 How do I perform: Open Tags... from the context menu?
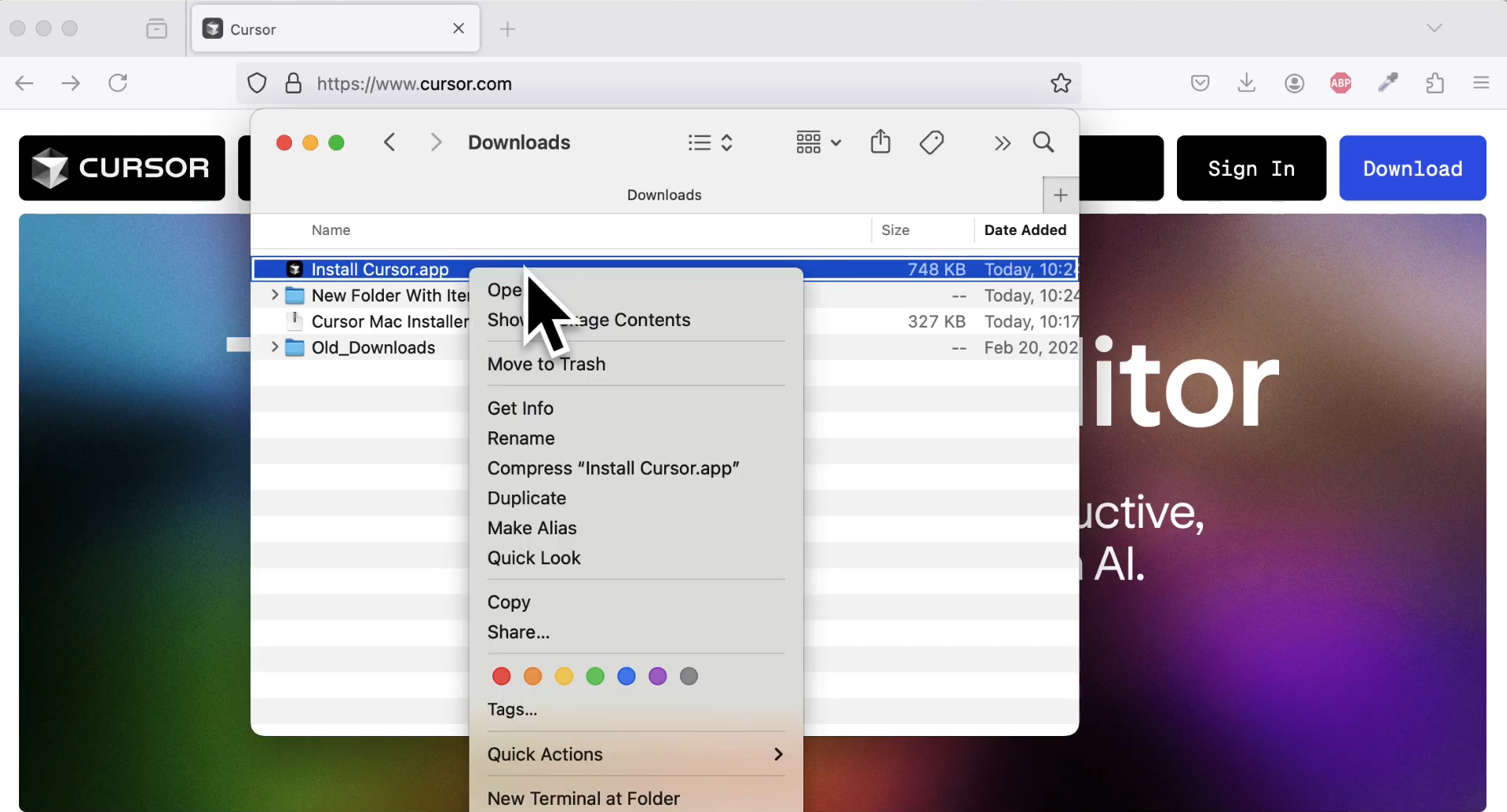coord(512,709)
